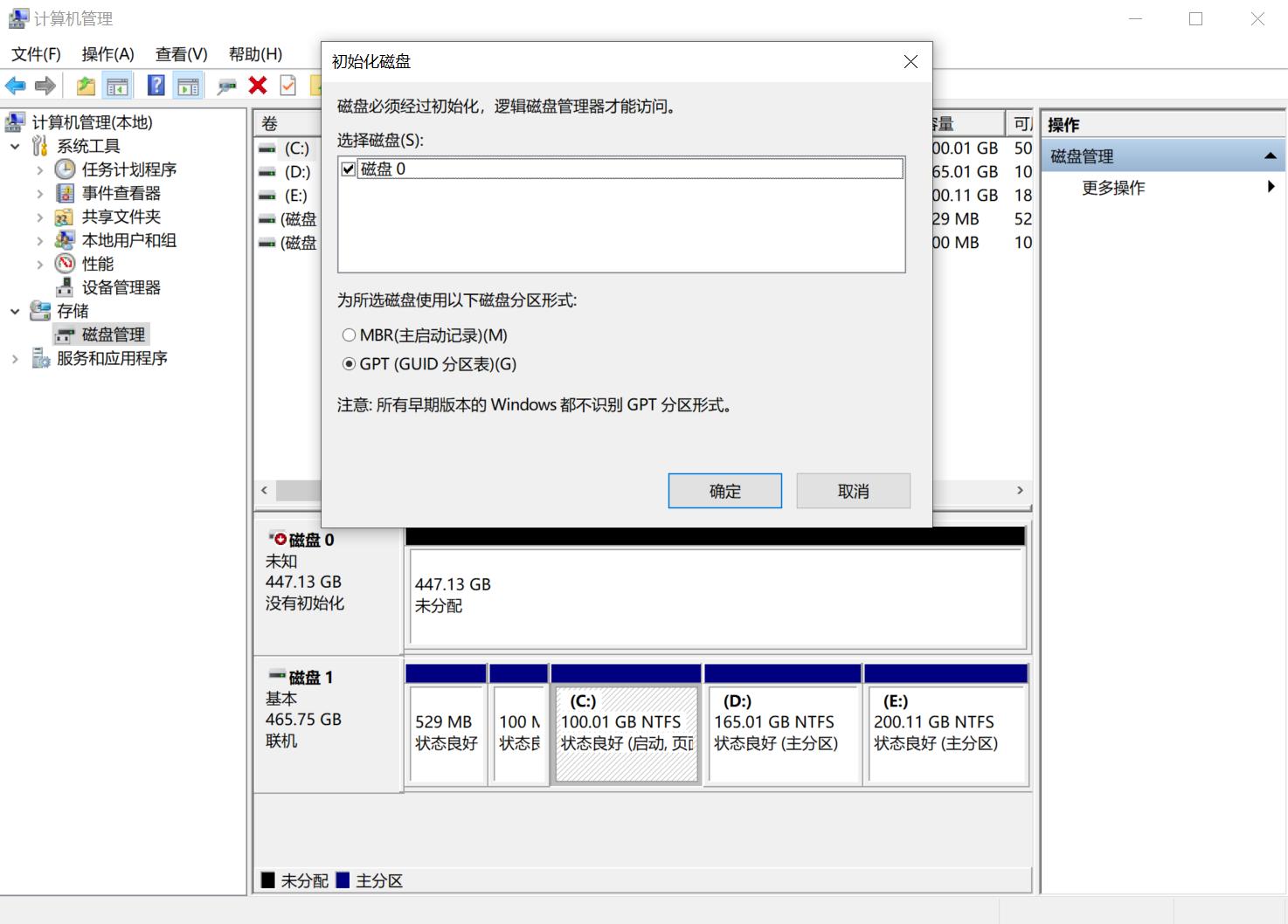The width and height of the screenshot is (1288, 924).
Task: Uncheck the 磁盘 0 checkbox
Action: (348, 168)
